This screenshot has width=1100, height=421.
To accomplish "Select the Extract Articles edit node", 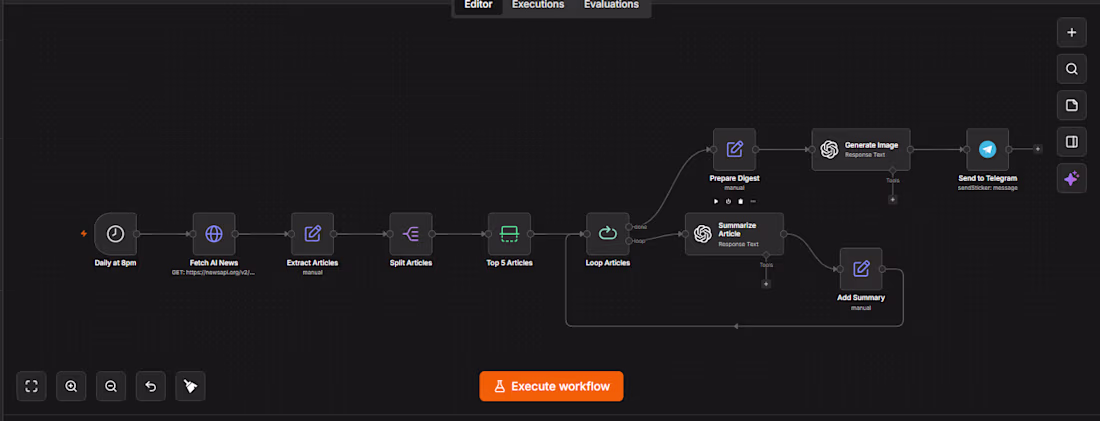I will (312, 234).
